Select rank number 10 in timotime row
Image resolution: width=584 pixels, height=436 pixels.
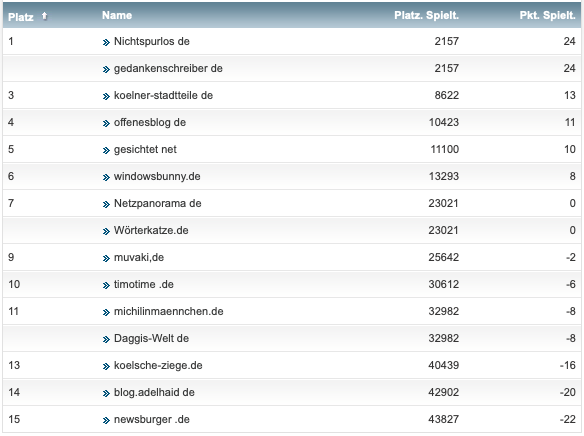pyautogui.click(x=14, y=284)
